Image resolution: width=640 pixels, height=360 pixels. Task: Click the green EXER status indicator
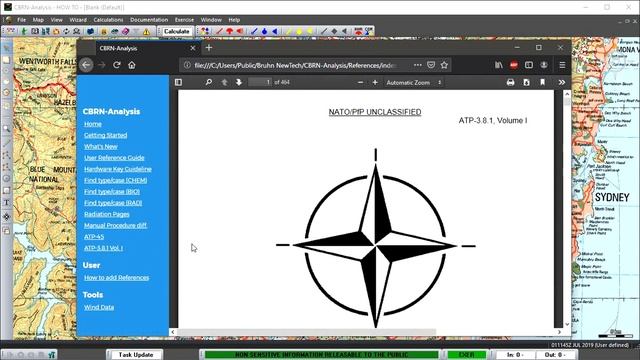pos(467,355)
